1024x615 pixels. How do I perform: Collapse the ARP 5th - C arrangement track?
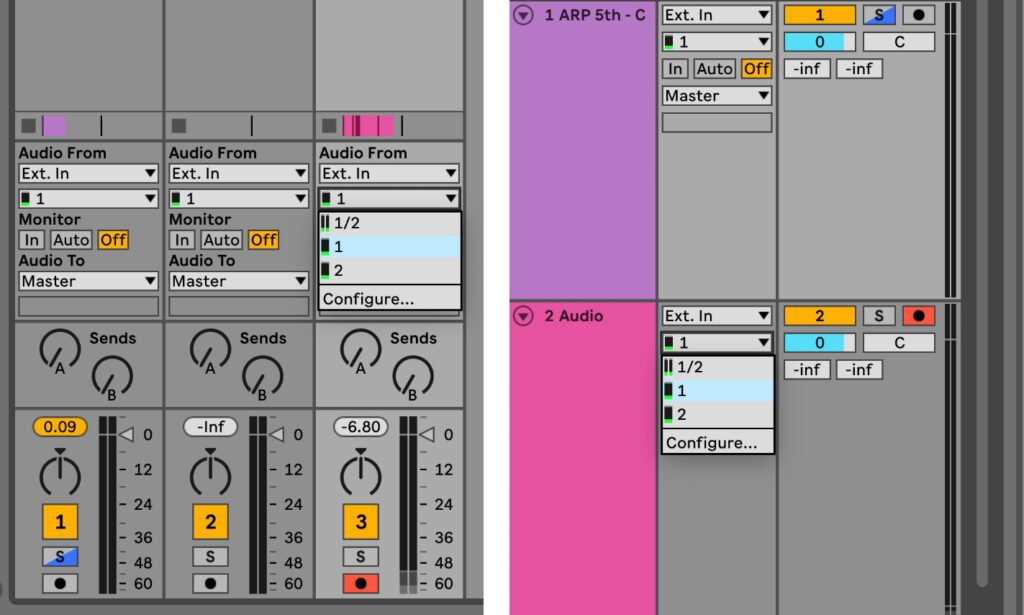point(522,14)
